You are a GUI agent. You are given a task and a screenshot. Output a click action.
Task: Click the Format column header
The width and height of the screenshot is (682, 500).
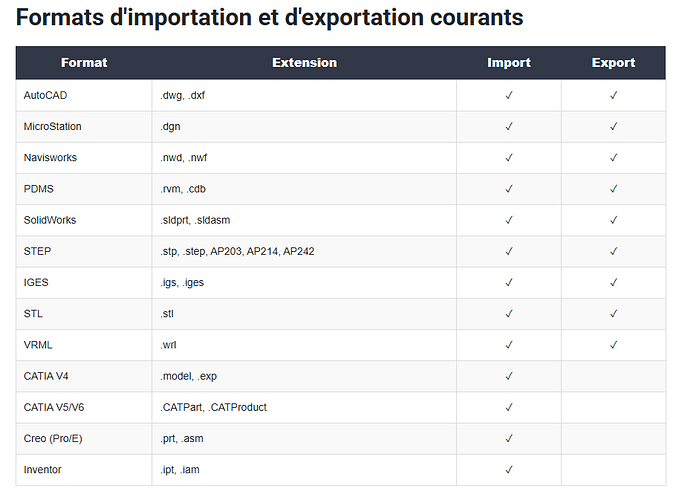[x=84, y=63]
